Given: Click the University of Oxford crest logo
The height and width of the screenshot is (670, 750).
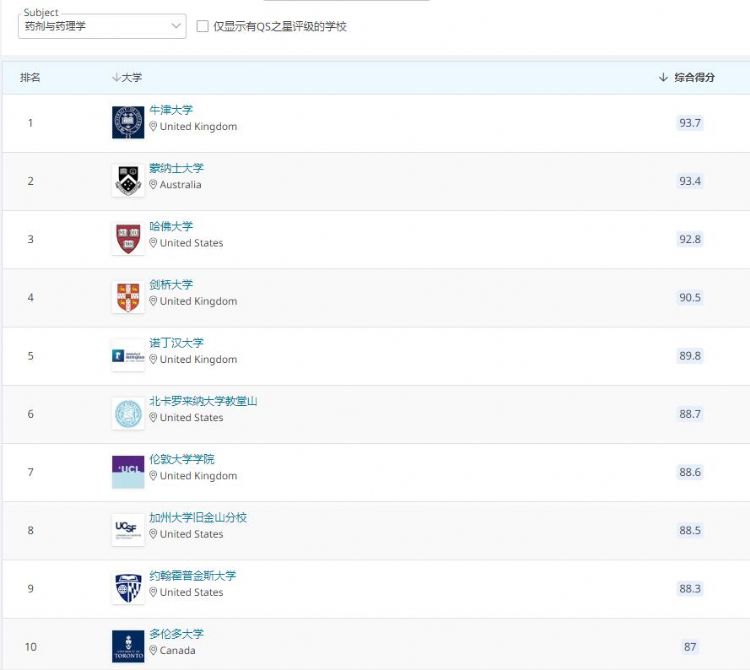Looking at the screenshot, I should [x=128, y=122].
